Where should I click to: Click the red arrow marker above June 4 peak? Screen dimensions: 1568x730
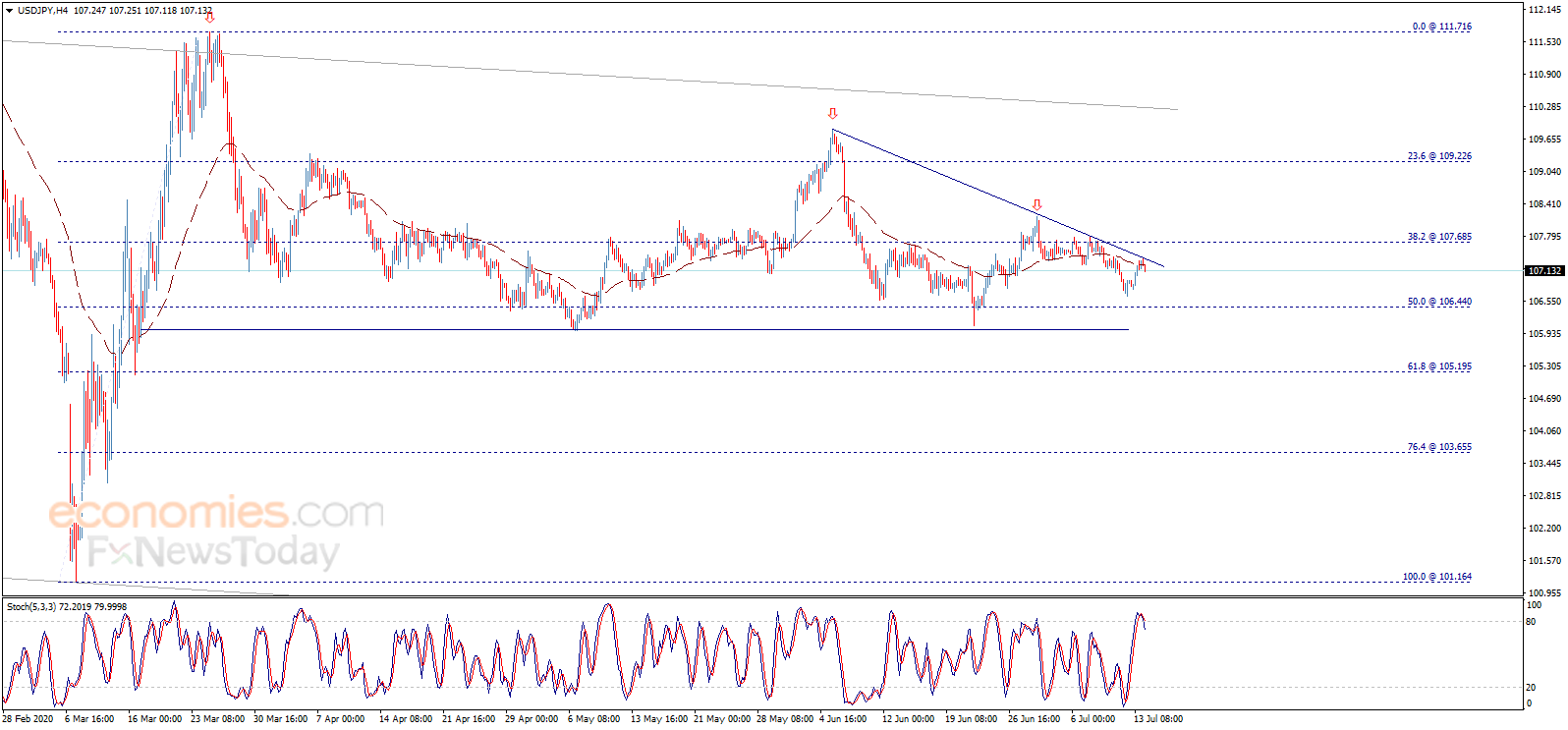[x=833, y=114]
